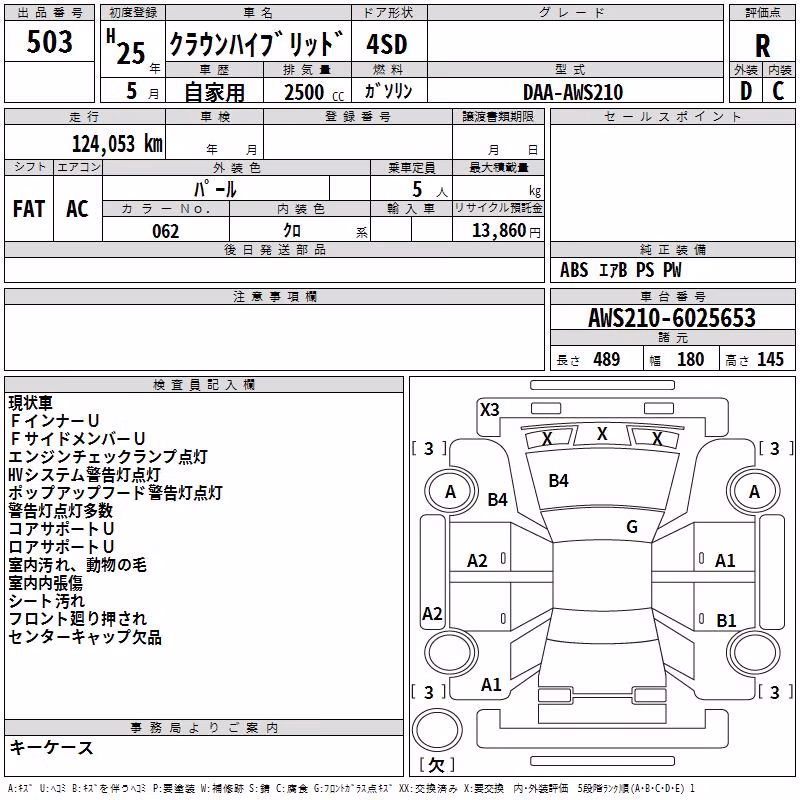
Task: Click the note FサイドメンバーU
Action: [x=78, y=439]
